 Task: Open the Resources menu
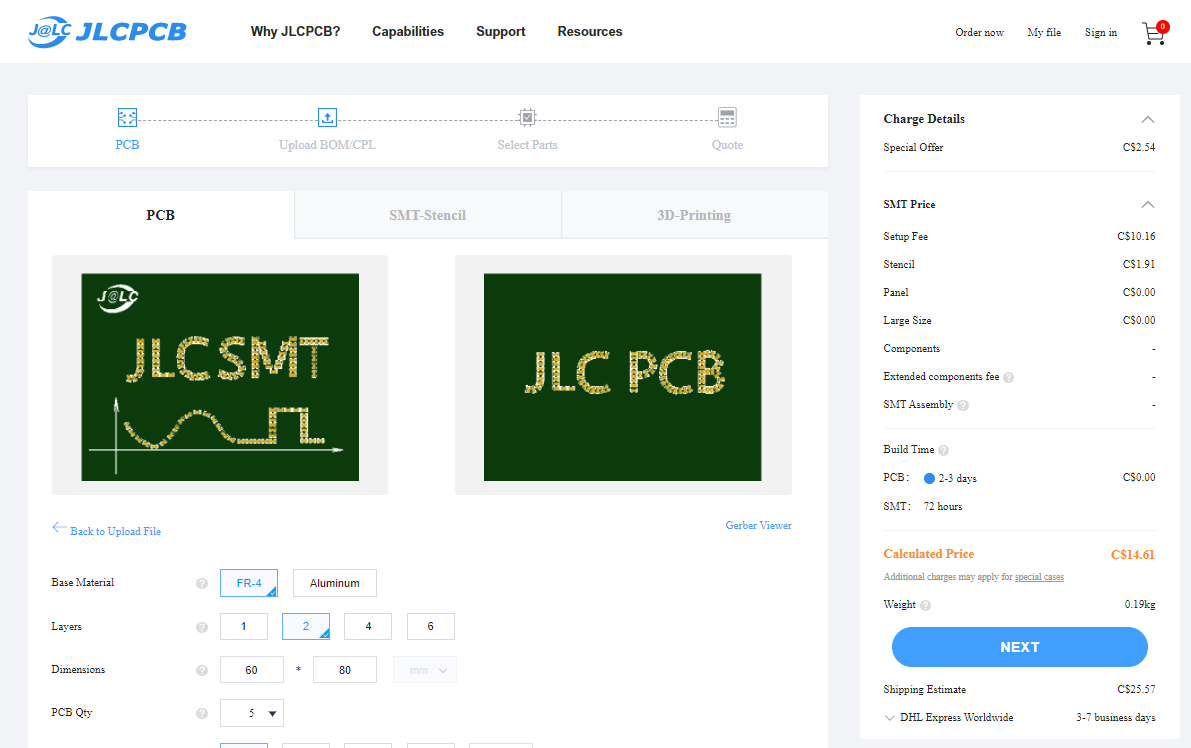tap(589, 32)
